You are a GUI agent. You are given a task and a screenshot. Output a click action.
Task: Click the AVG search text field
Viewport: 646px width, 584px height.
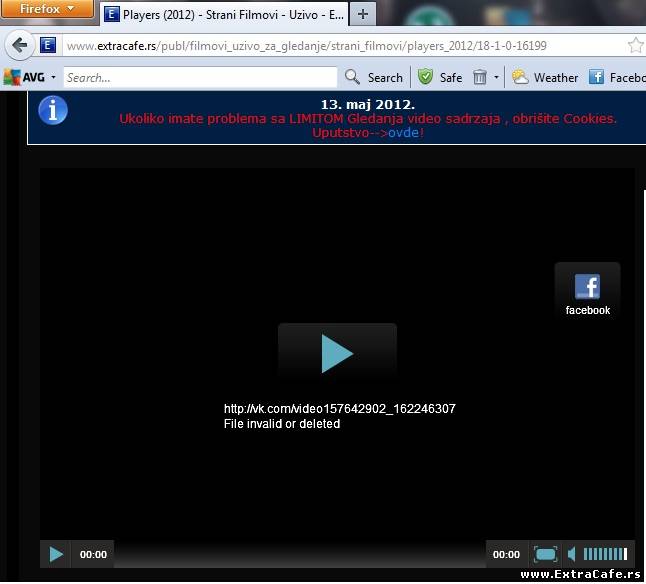point(200,77)
